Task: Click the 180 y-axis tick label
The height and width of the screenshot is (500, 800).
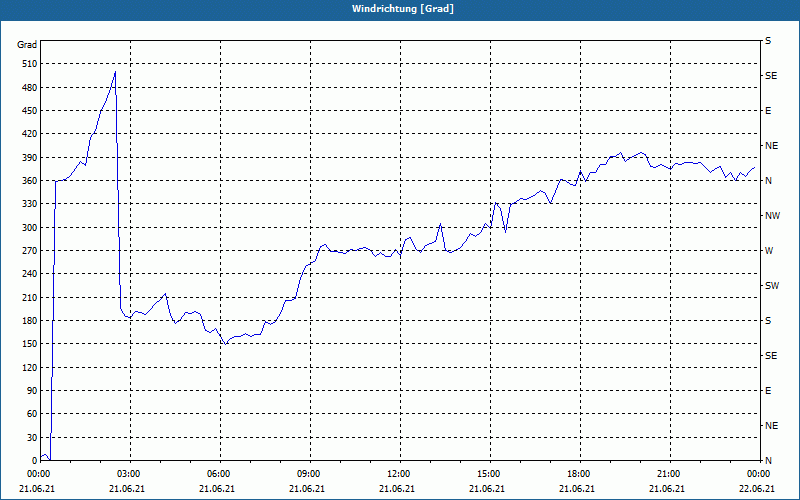Action: click(30, 321)
